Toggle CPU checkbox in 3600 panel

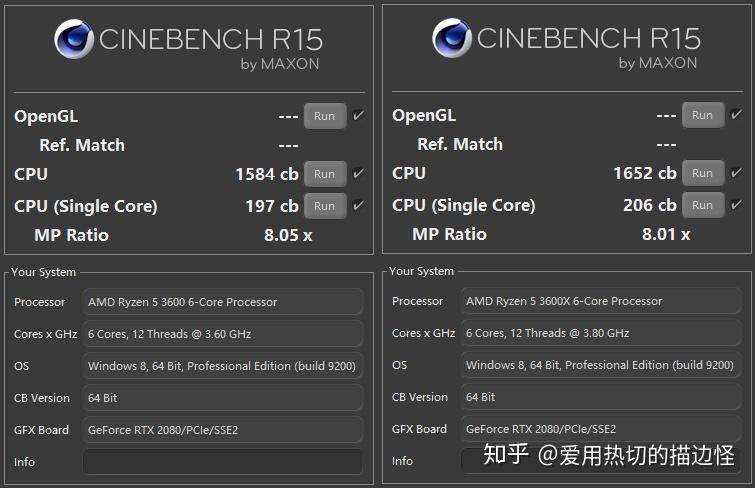coord(358,173)
